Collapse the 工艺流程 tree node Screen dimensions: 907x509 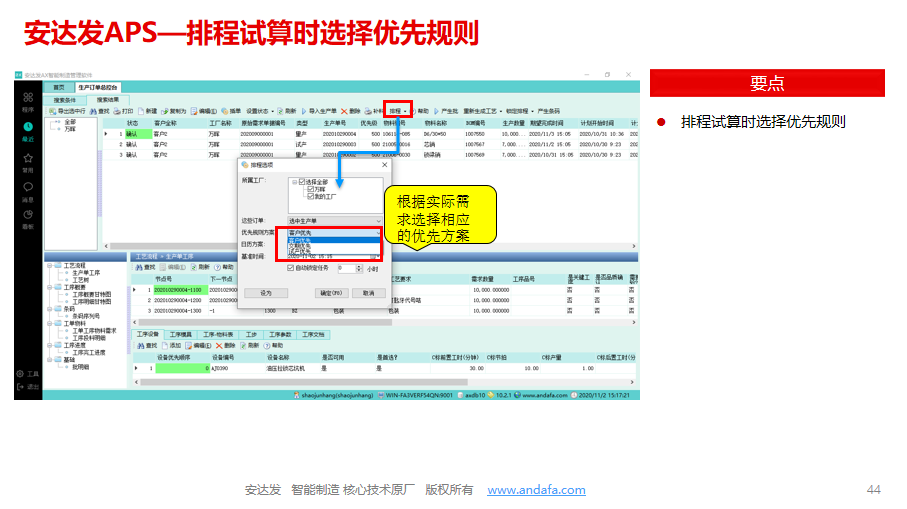pos(50,265)
